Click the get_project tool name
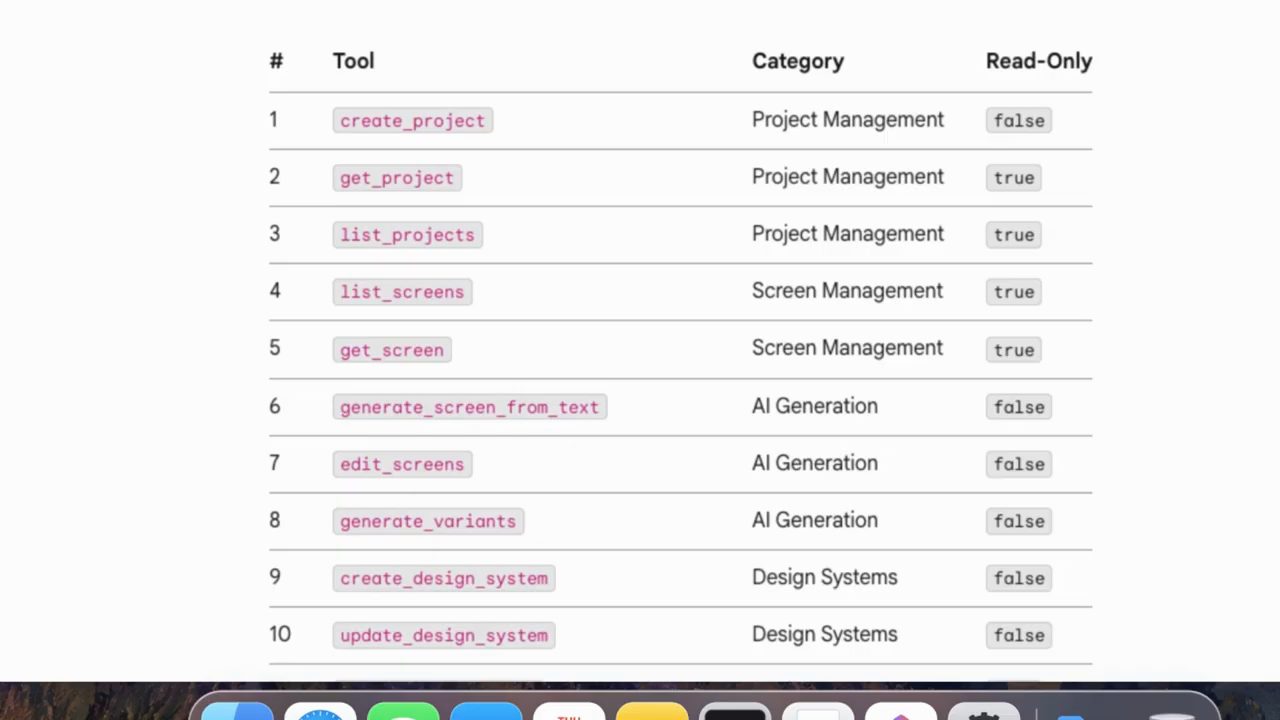The image size is (1280, 720). [x=397, y=177]
